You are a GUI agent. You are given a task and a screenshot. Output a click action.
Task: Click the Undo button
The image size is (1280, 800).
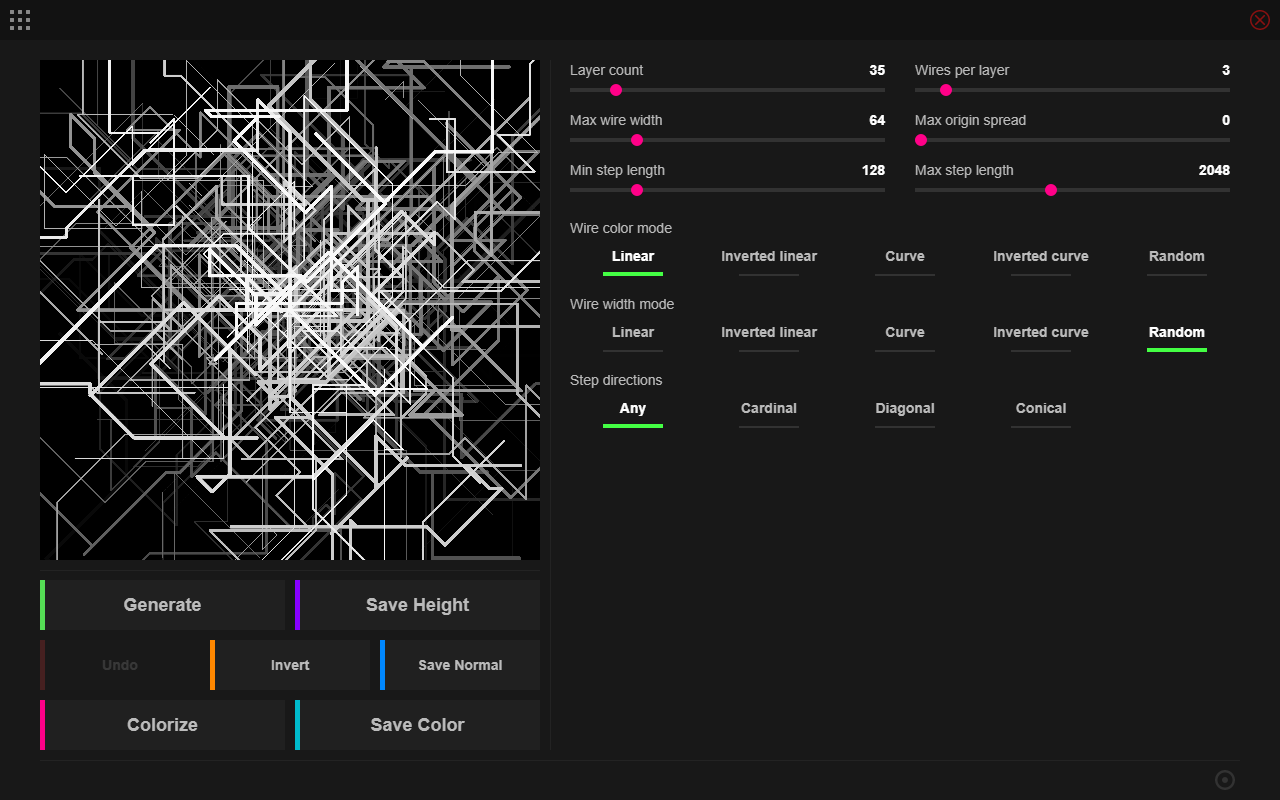[x=120, y=665]
